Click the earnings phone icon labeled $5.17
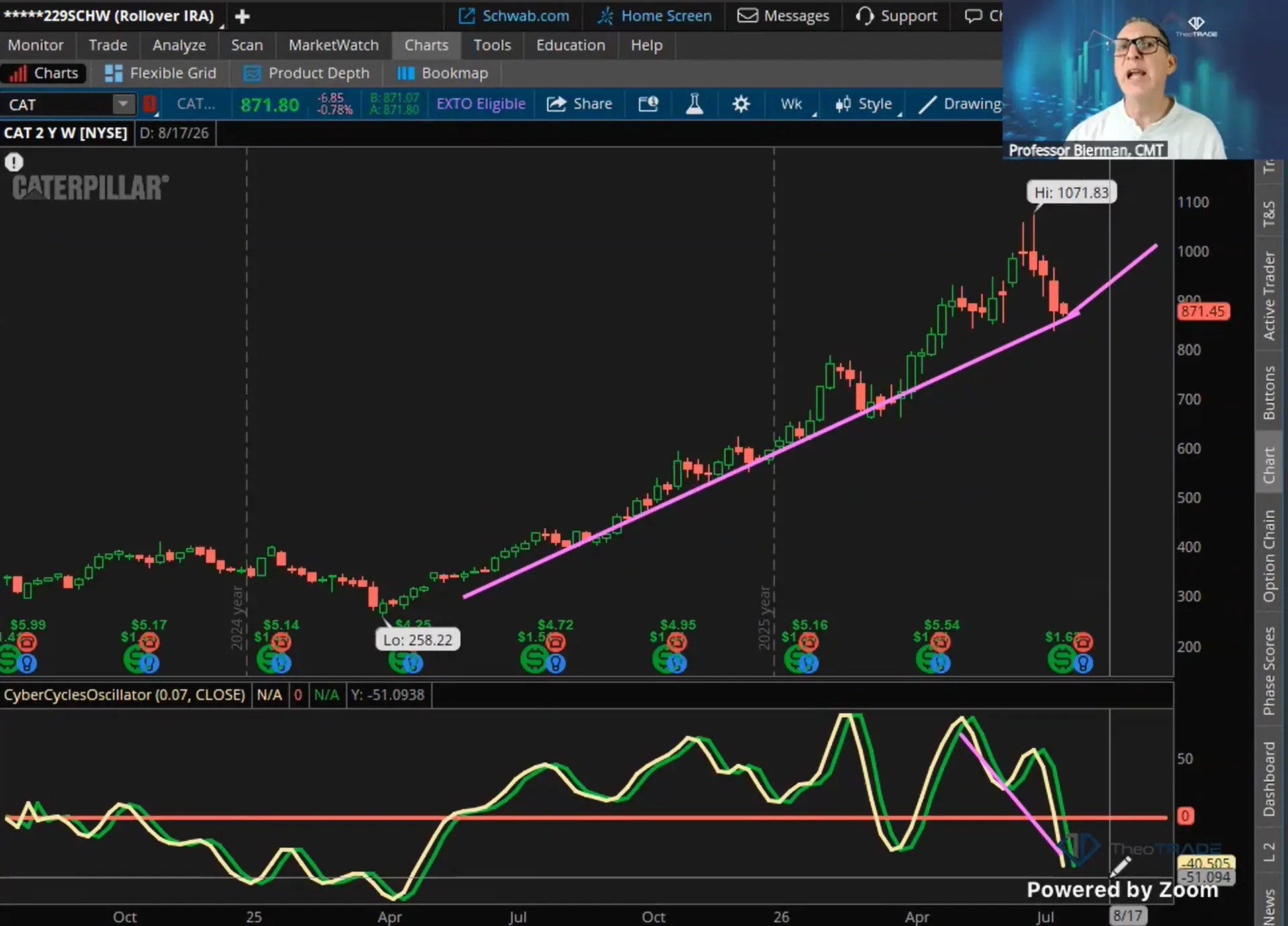Screen dimensions: 1288x926 coord(149,642)
